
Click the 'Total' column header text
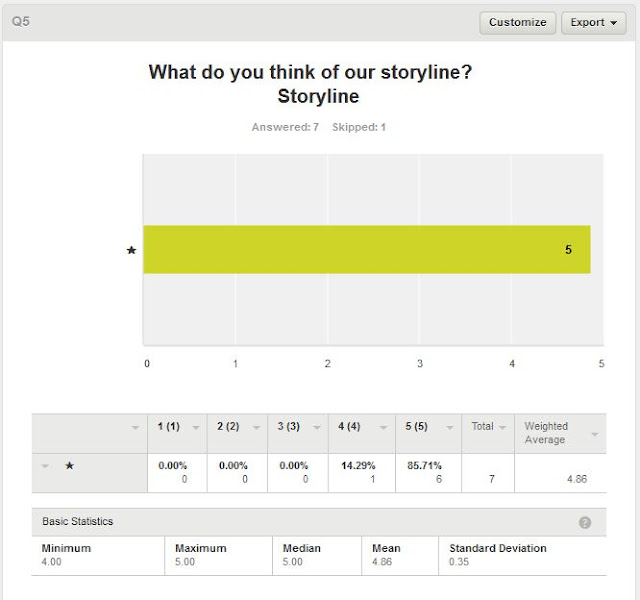coord(482,426)
